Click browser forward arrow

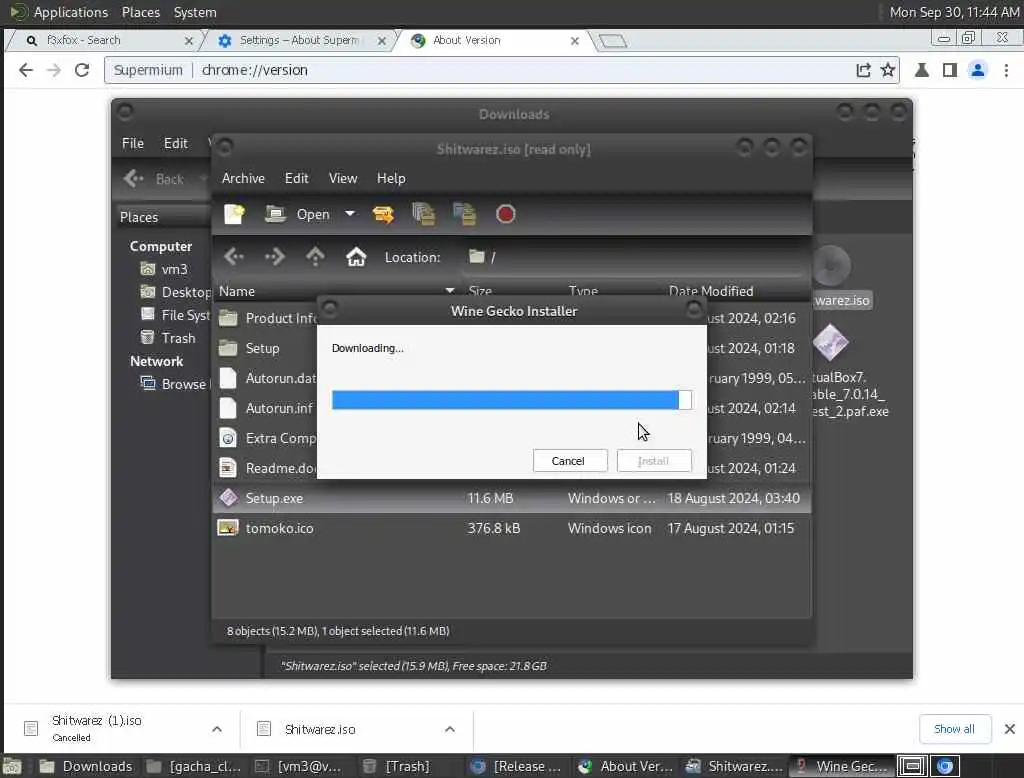click(54, 70)
